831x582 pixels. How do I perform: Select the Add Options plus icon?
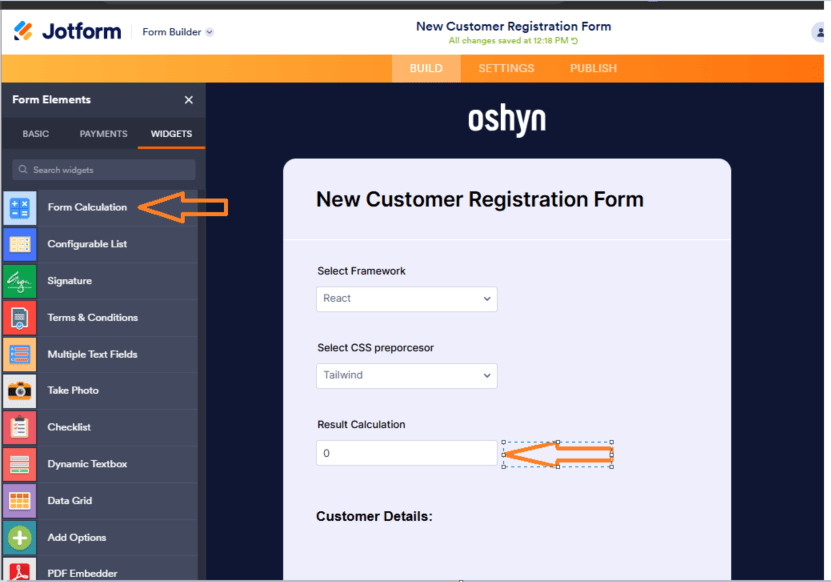[20, 537]
